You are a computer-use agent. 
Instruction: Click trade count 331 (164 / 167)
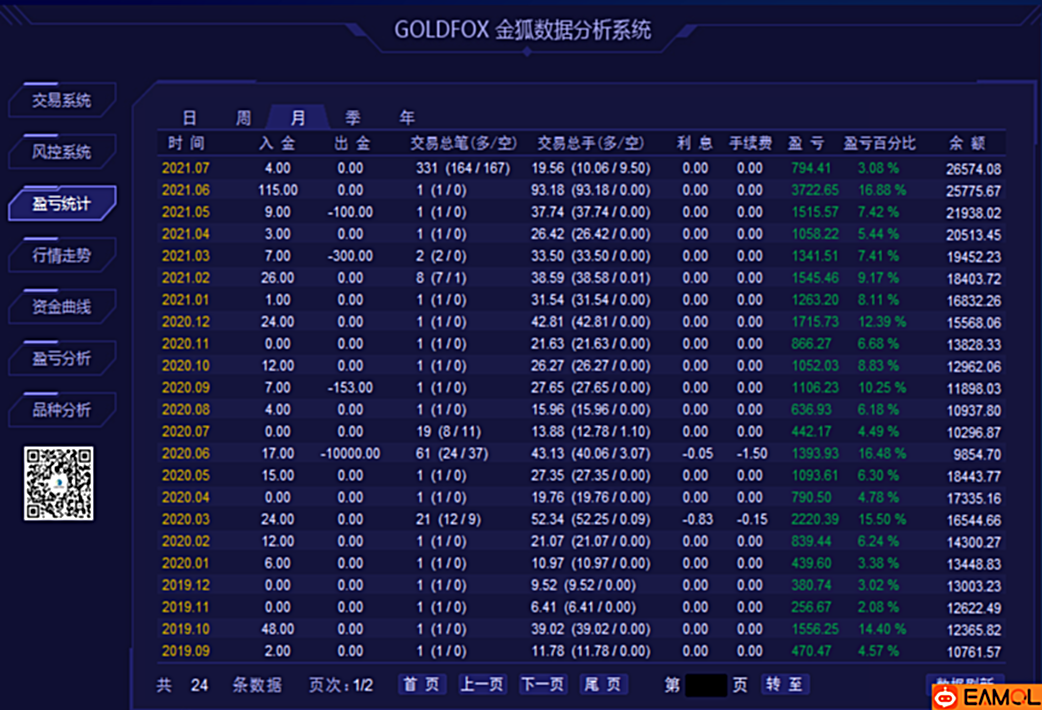point(463,168)
